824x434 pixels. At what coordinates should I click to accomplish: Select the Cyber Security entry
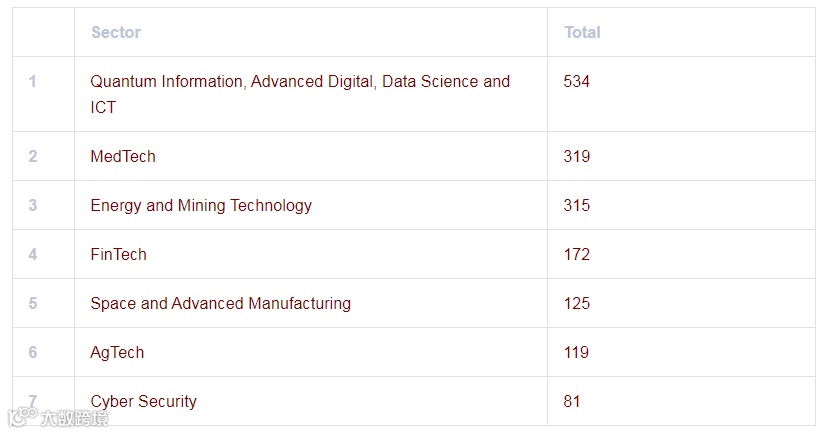(x=143, y=401)
